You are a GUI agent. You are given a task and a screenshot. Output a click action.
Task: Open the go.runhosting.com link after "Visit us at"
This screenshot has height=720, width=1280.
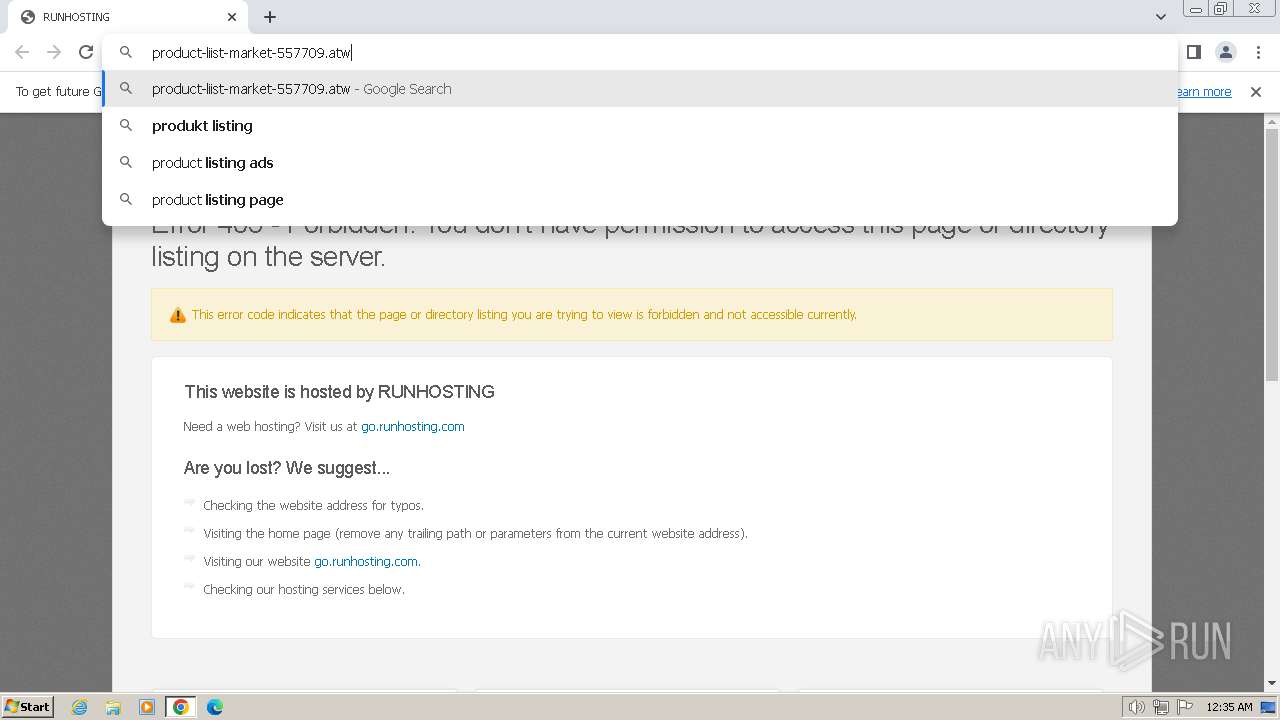(x=413, y=426)
